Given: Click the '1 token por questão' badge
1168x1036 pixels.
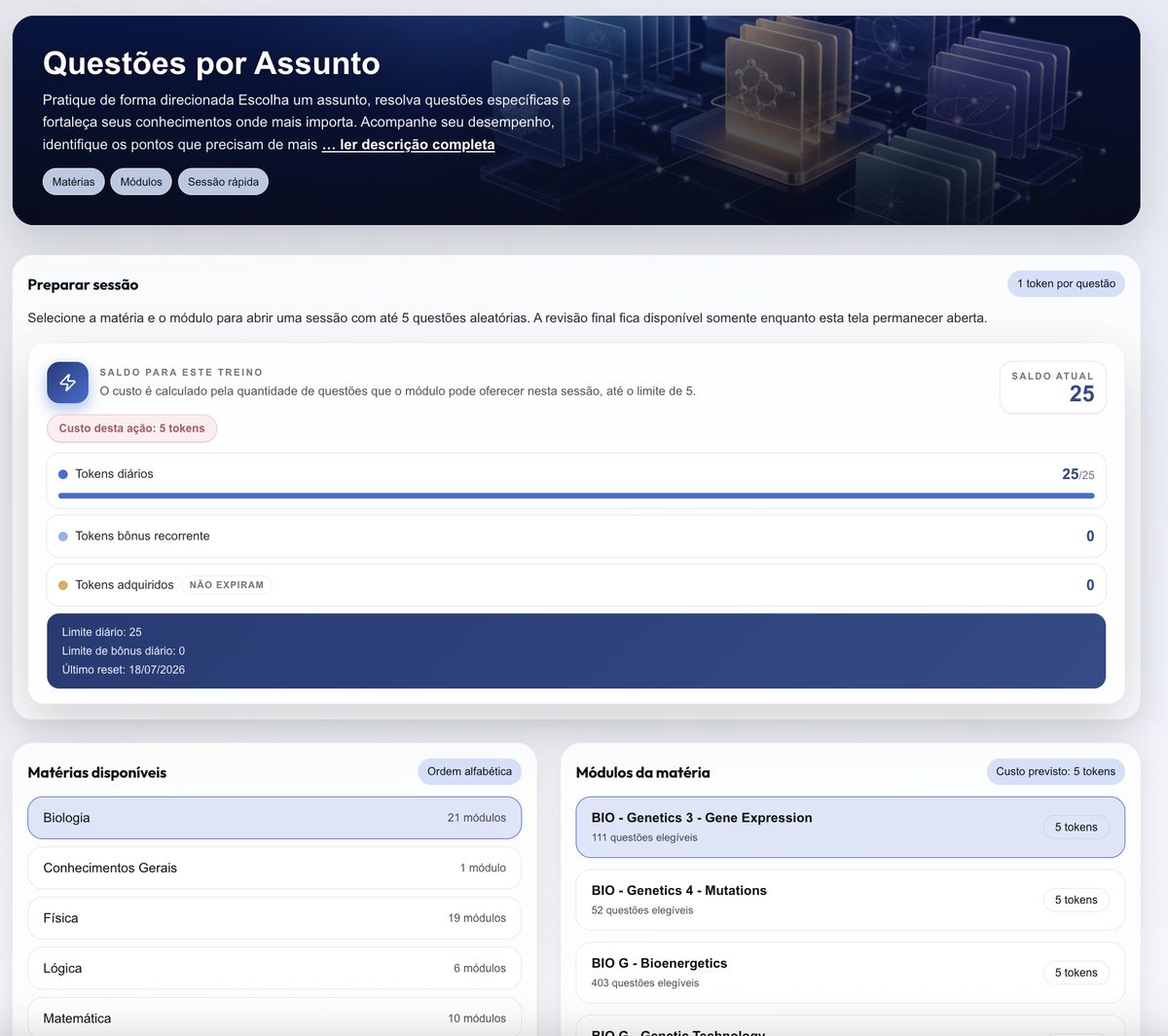Looking at the screenshot, I should click(1066, 283).
